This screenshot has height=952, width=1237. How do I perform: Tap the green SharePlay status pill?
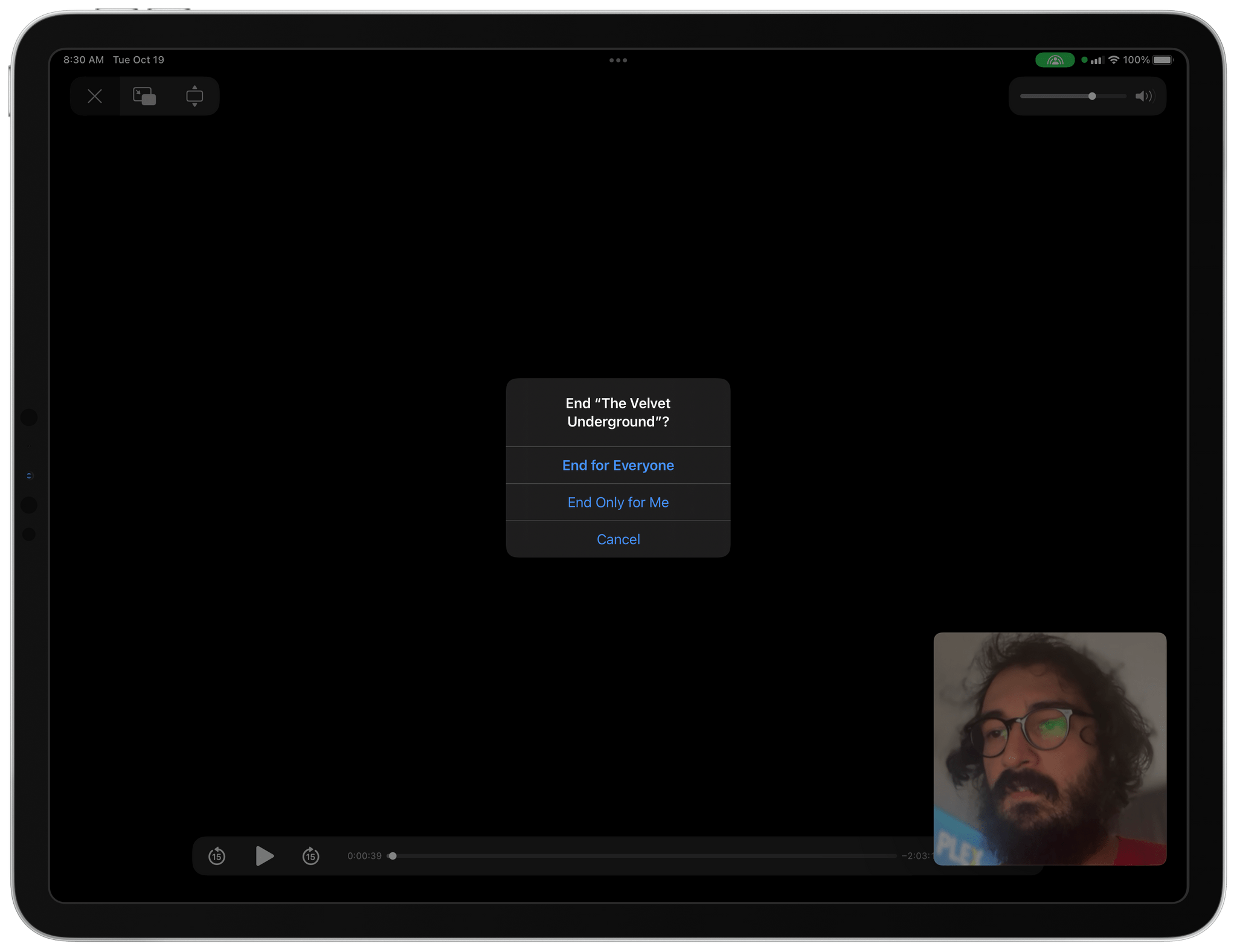click(1055, 60)
